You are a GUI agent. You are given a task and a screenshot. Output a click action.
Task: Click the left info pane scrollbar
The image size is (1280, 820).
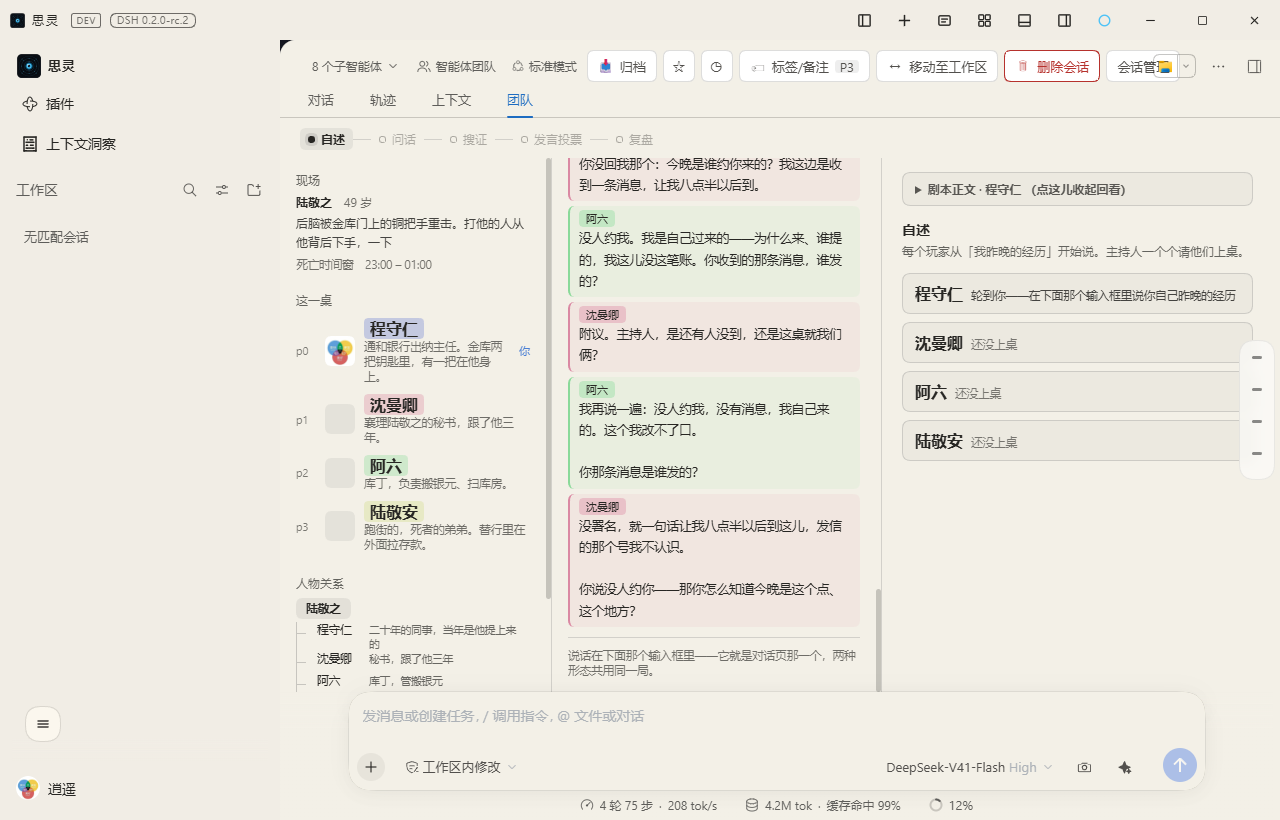(x=548, y=378)
